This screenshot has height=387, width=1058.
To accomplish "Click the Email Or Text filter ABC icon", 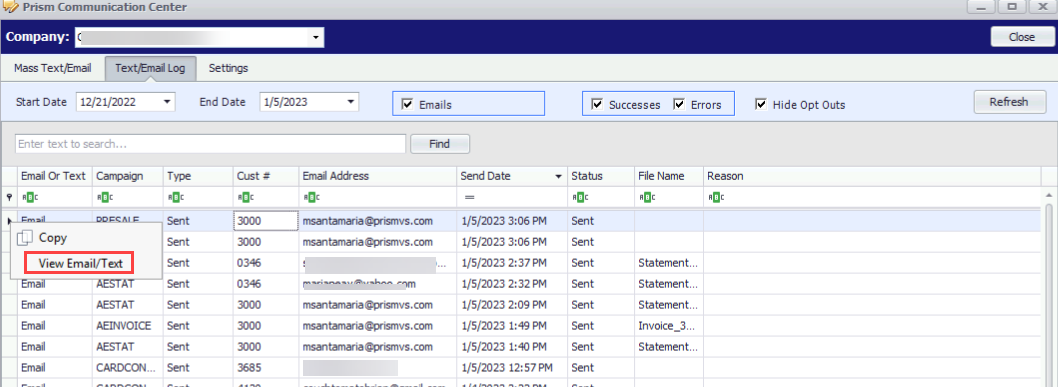I will click(30, 198).
